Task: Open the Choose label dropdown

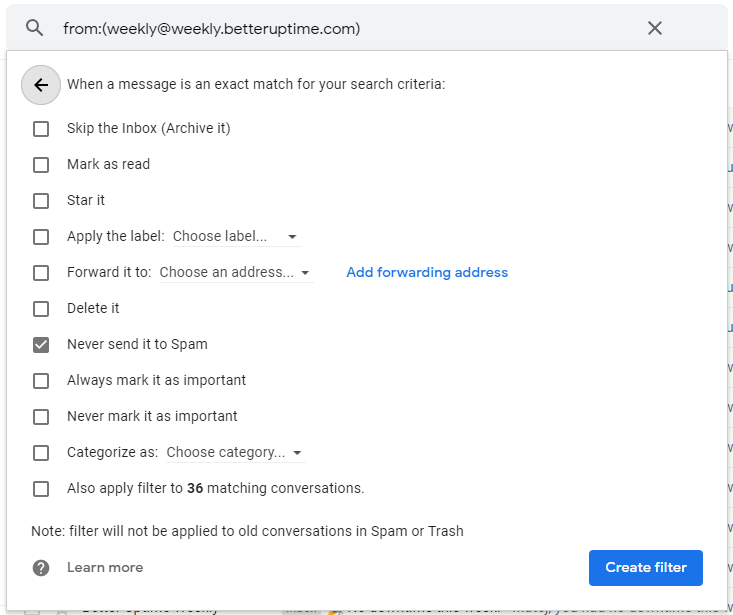Action: coord(235,237)
